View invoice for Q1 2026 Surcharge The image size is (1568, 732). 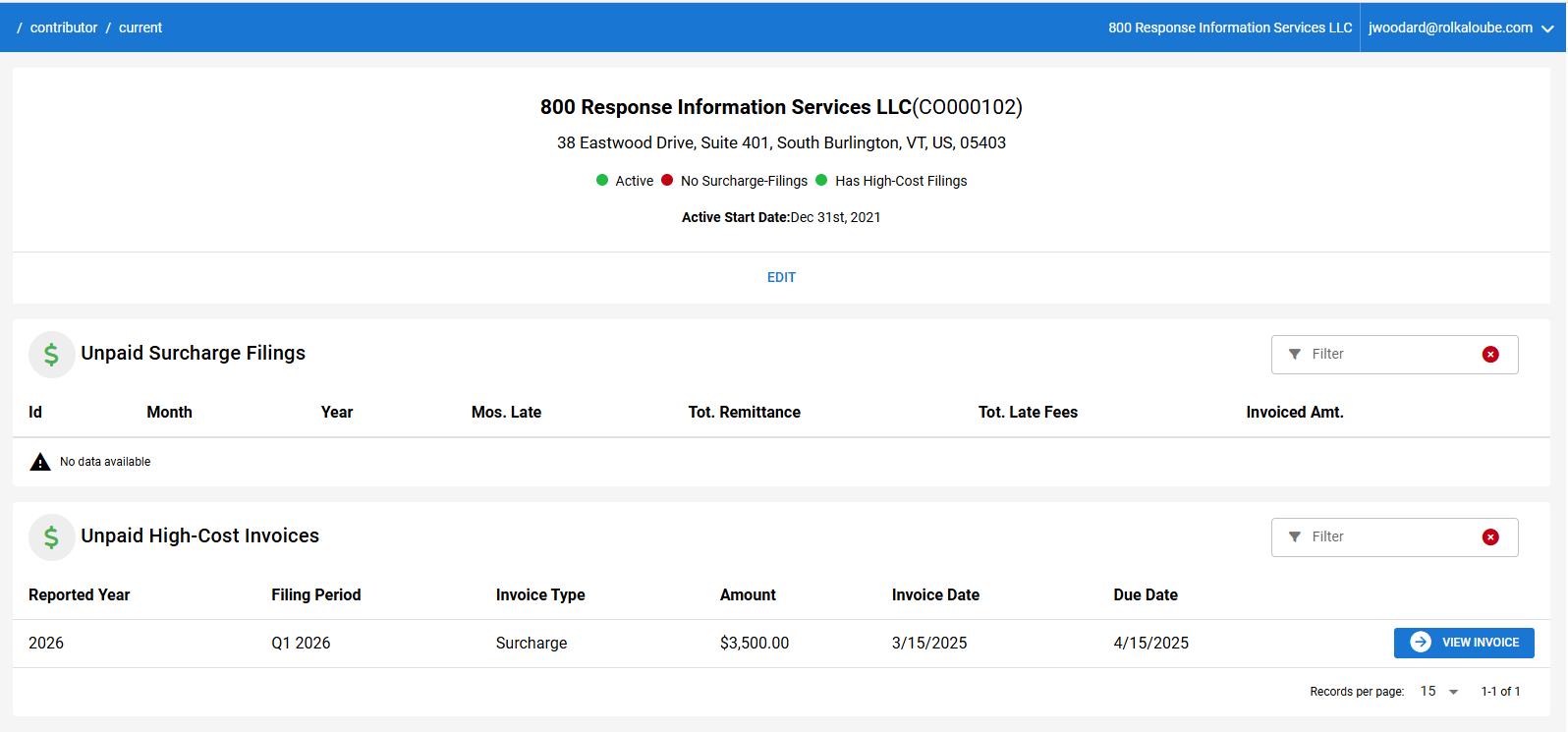[x=1464, y=643]
